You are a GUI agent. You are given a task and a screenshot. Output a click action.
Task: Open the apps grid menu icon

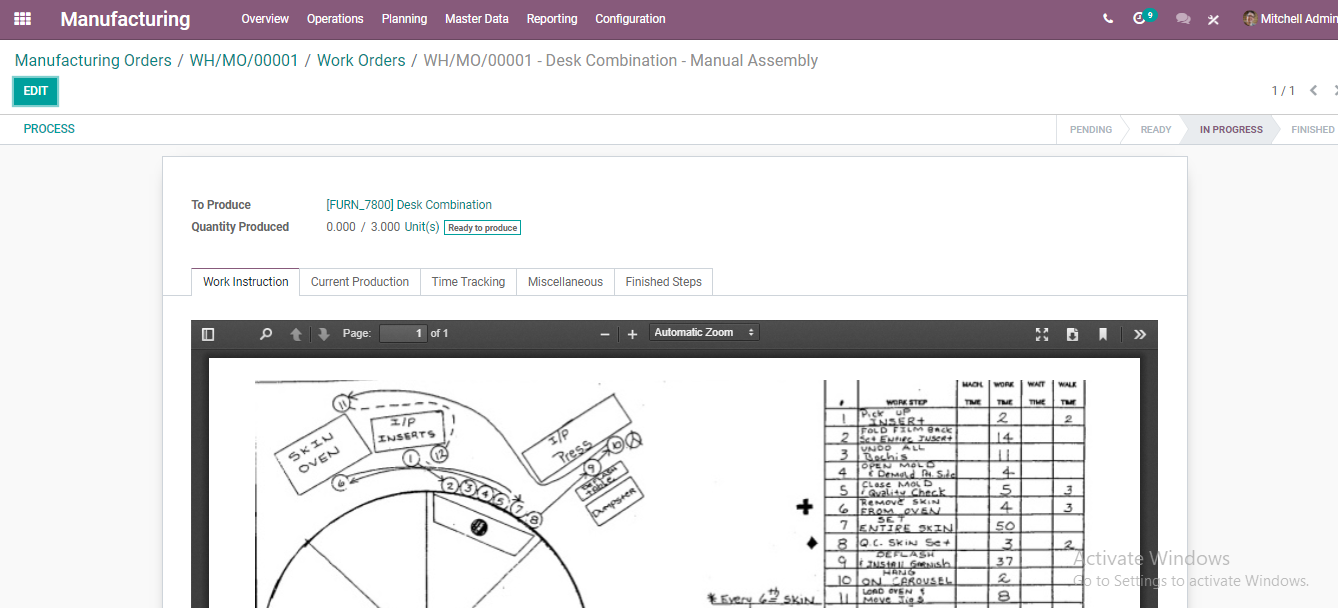(22, 19)
